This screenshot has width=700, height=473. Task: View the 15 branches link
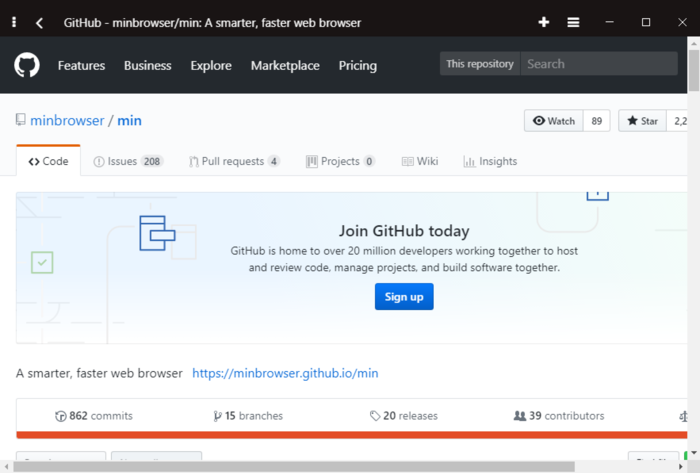[248, 416]
